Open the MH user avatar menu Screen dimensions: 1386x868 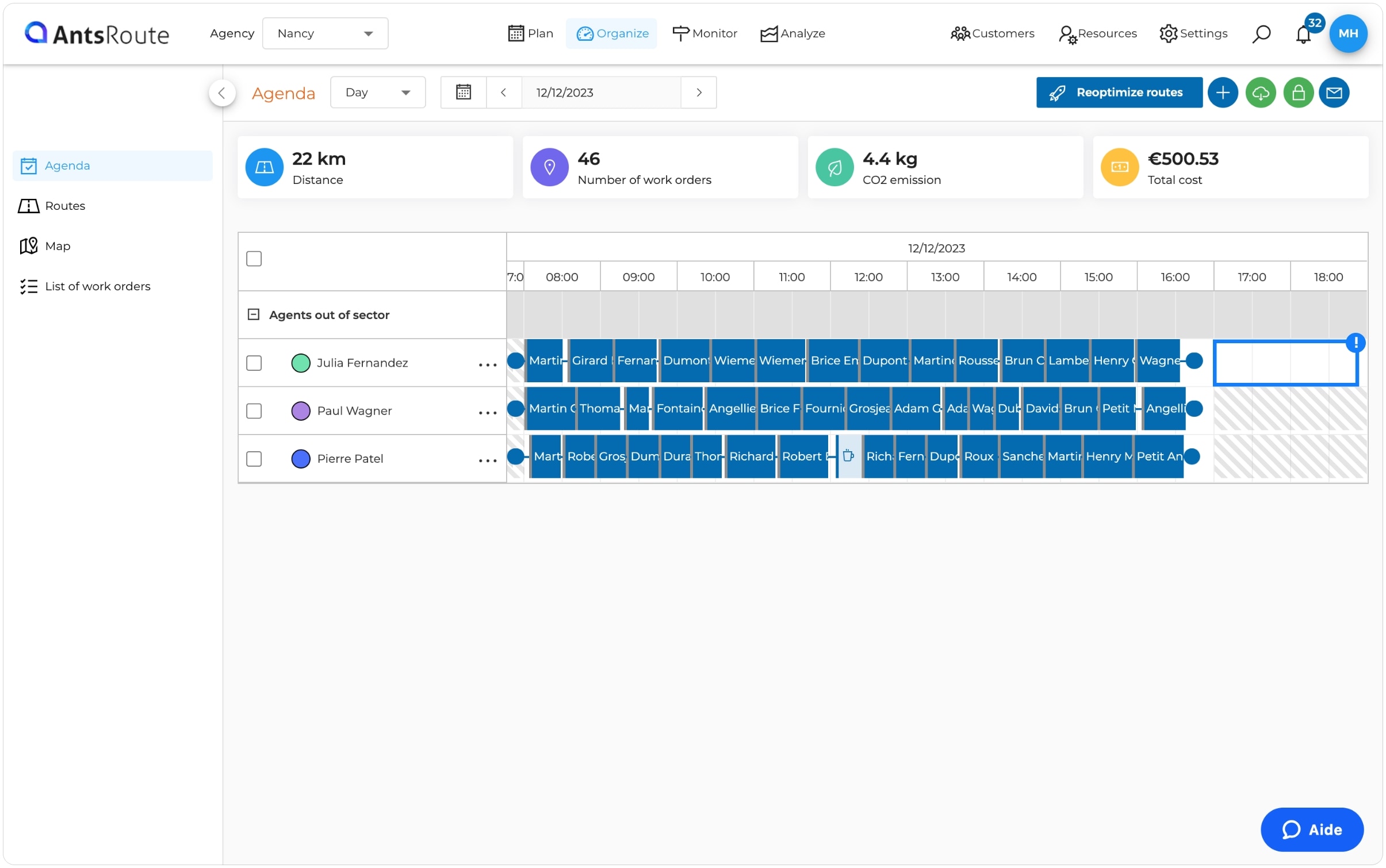point(1347,33)
